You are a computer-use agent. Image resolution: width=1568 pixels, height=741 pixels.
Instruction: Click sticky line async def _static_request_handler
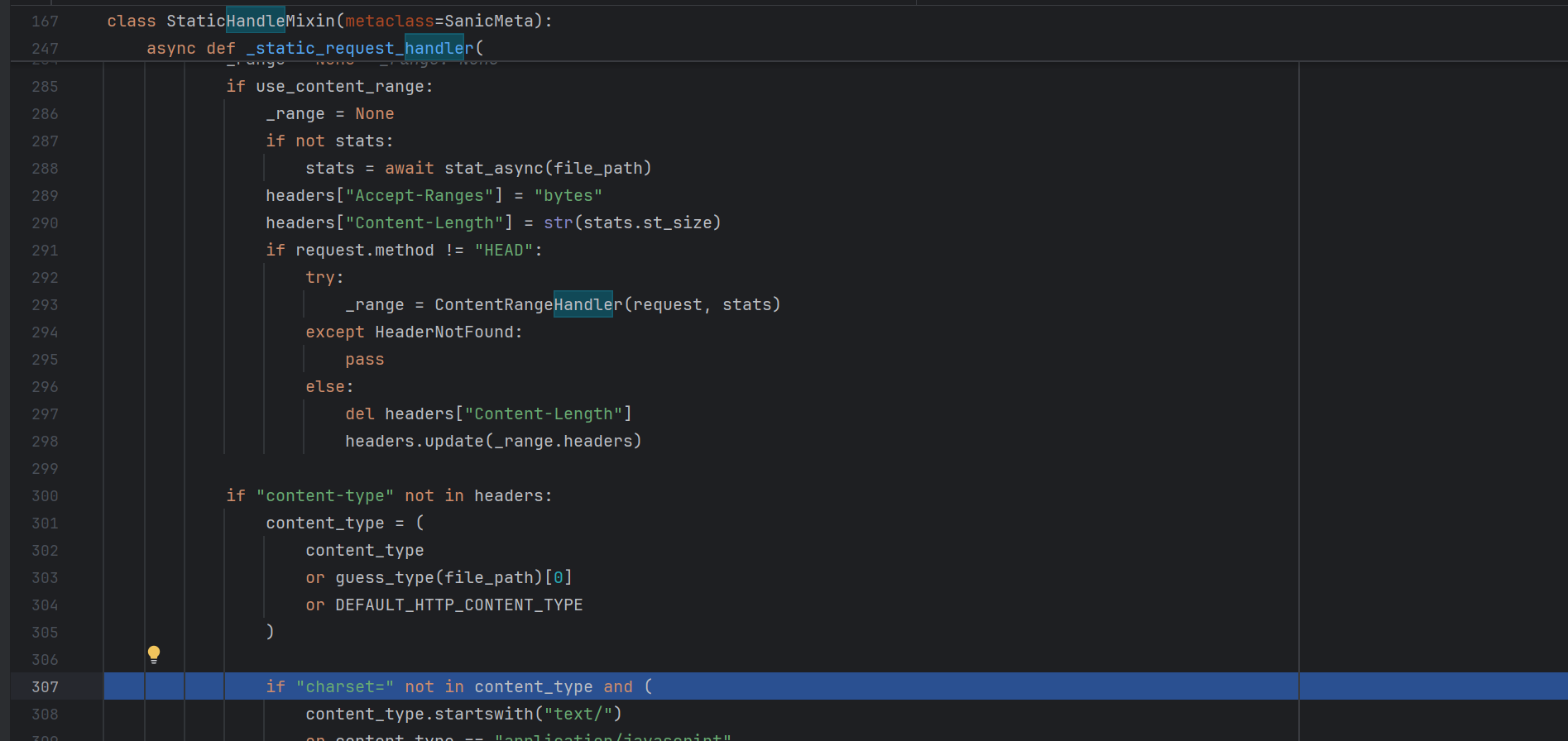[314, 48]
